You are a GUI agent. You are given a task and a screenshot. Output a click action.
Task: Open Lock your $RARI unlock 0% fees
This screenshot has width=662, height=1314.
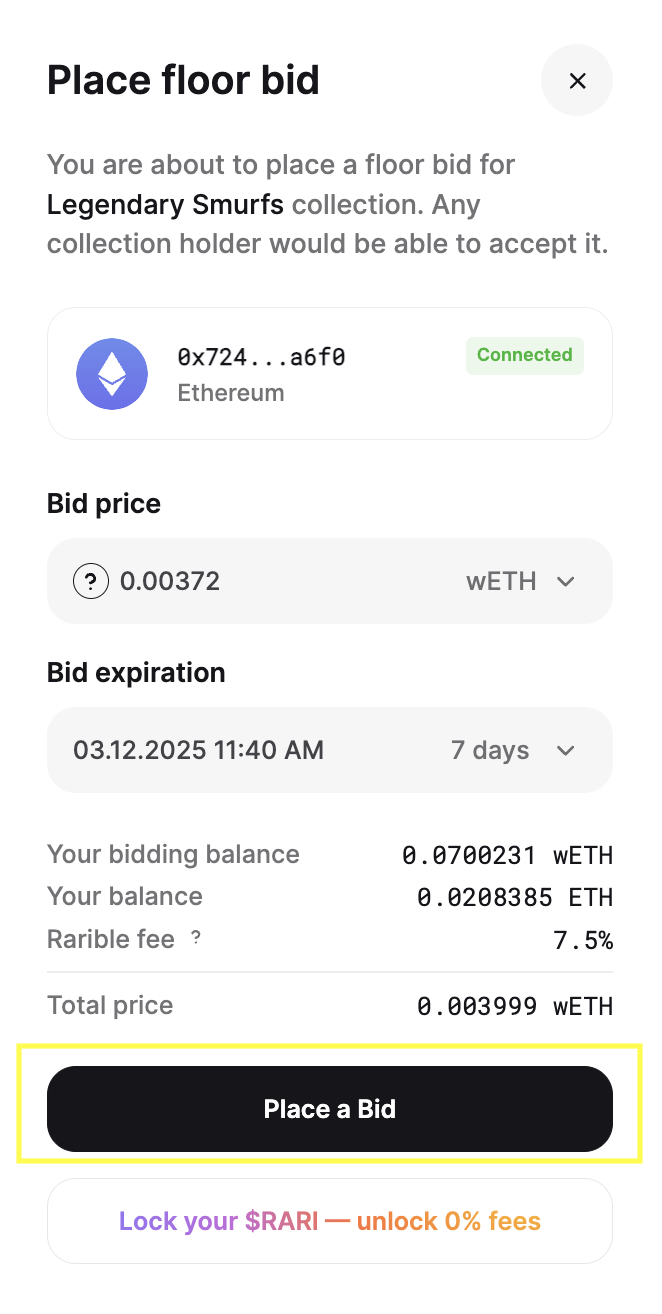pos(330,1221)
